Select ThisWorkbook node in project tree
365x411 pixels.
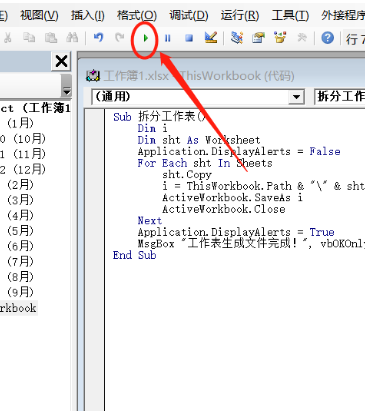[x=18, y=308]
